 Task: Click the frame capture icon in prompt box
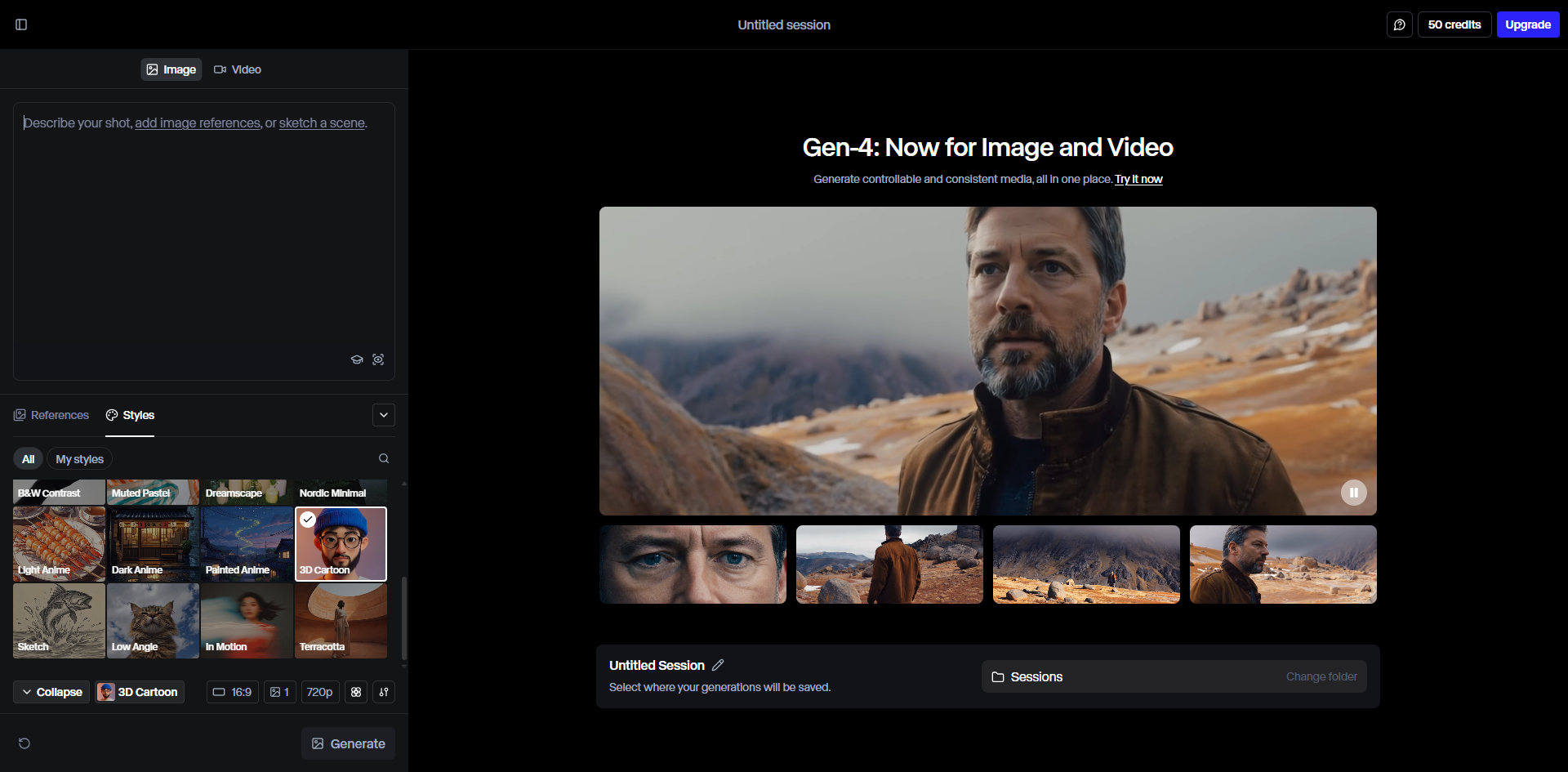pos(378,359)
